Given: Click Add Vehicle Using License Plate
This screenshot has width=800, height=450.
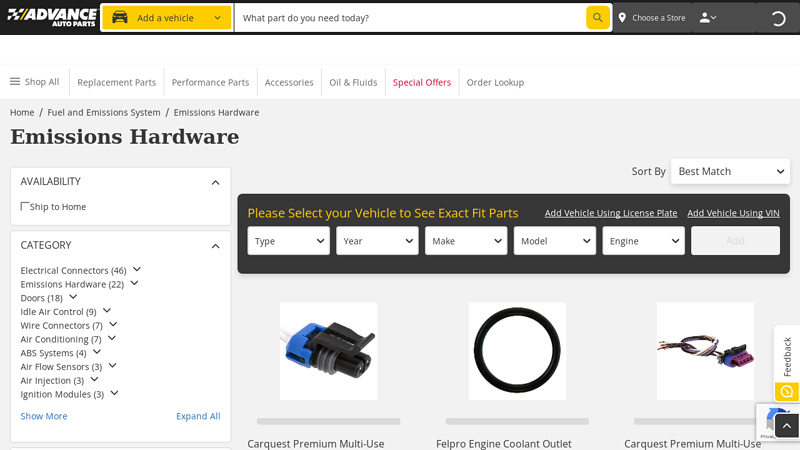Looking at the screenshot, I should pyautogui.click(x=611, y=213).
